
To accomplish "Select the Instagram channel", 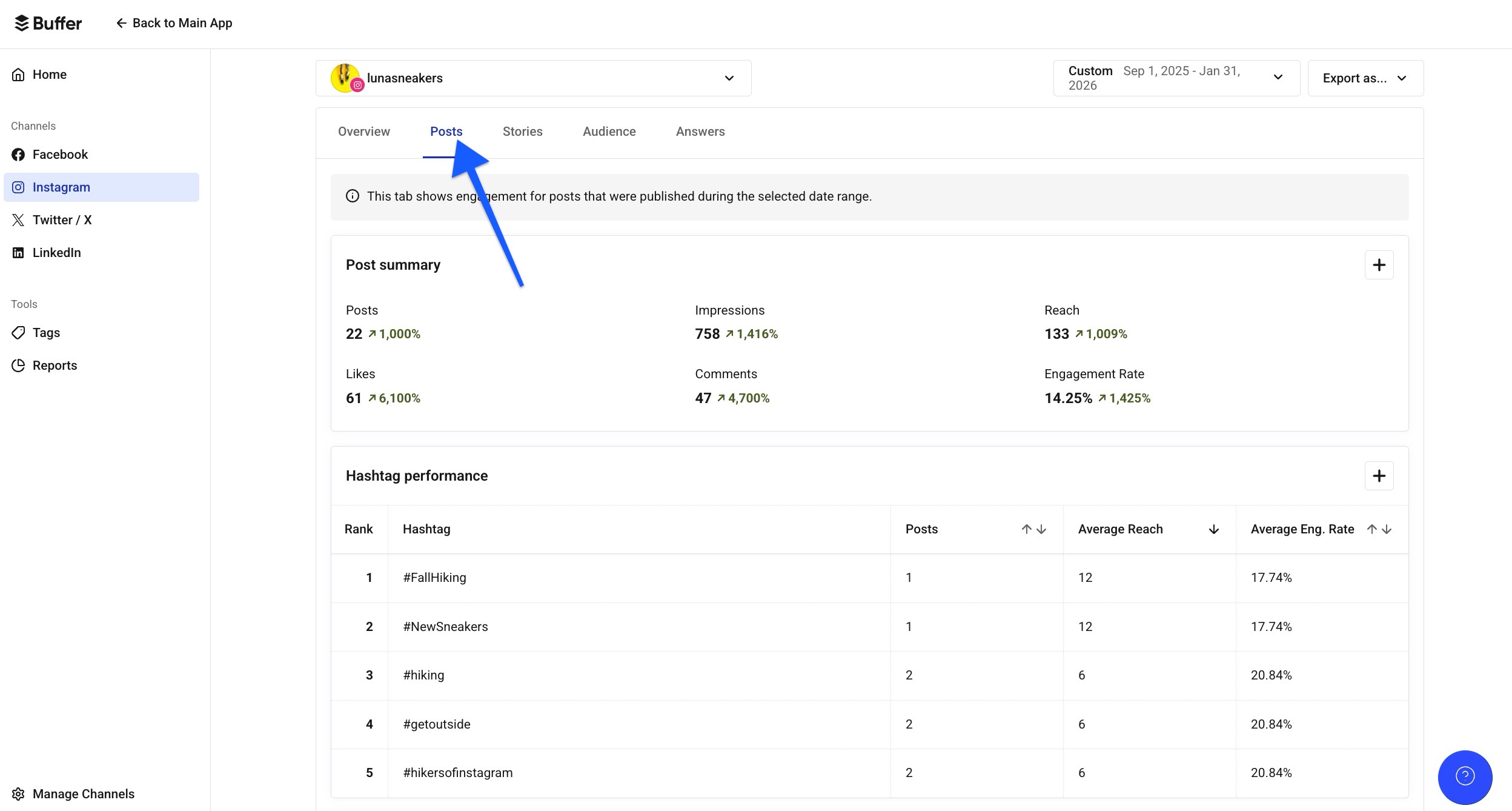I will 101,187.
